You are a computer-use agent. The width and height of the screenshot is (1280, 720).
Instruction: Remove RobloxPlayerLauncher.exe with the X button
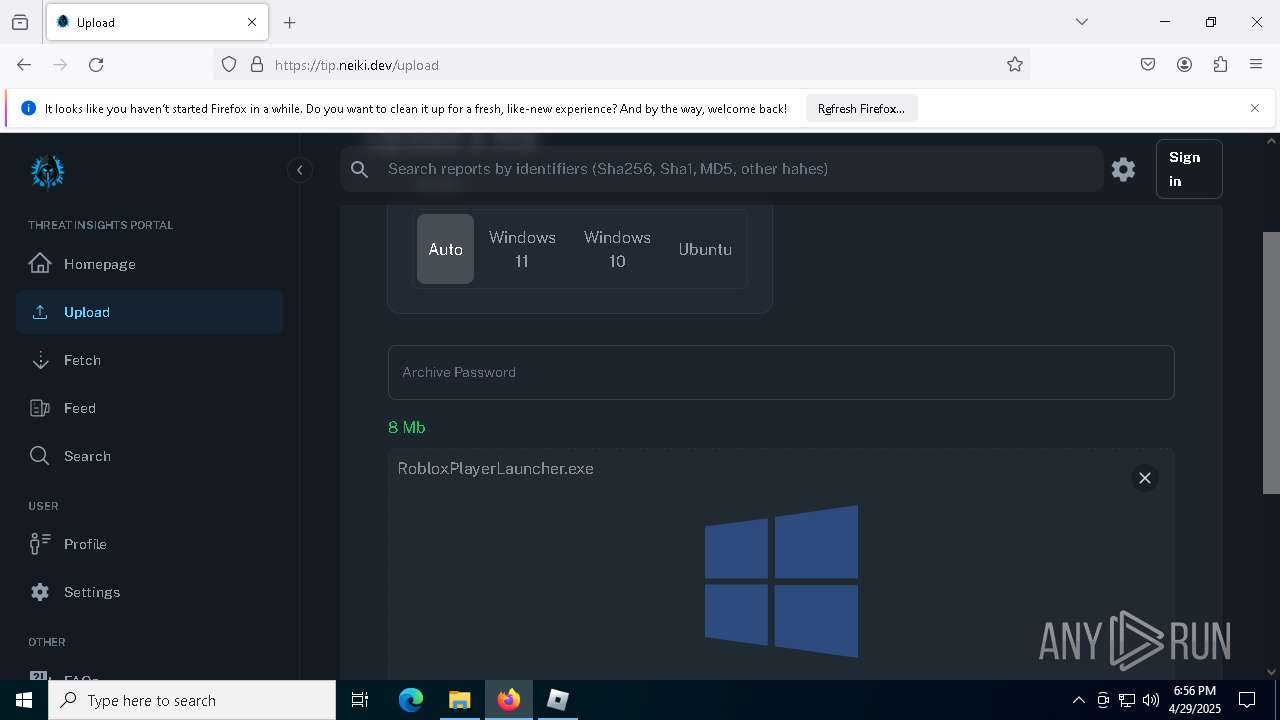1145,478
